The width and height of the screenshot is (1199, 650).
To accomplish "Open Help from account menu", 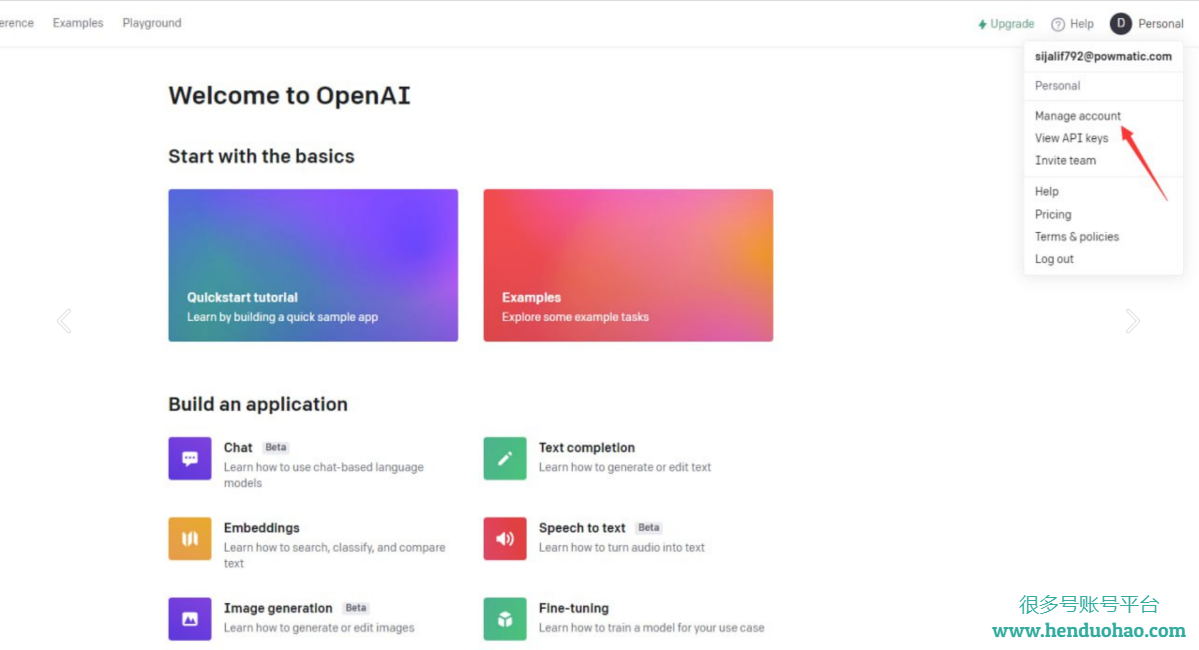I will (1046, 191).
